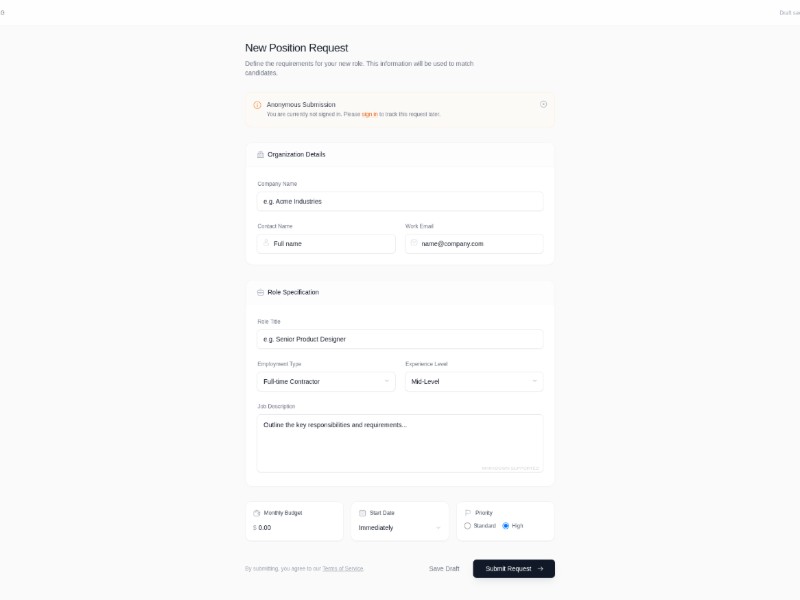
Task: Focus the Company Name input field
Action: [400, 201]
